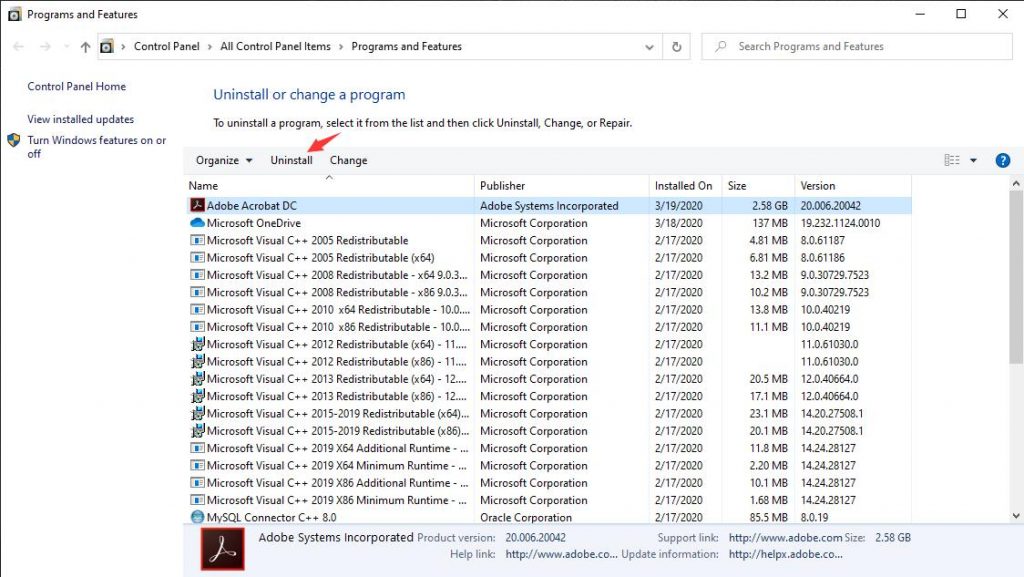The width and height of the screenshot is (1024, 577).
Task: Click the 85.5 MB size cell
Action: (x=768, y=518)
